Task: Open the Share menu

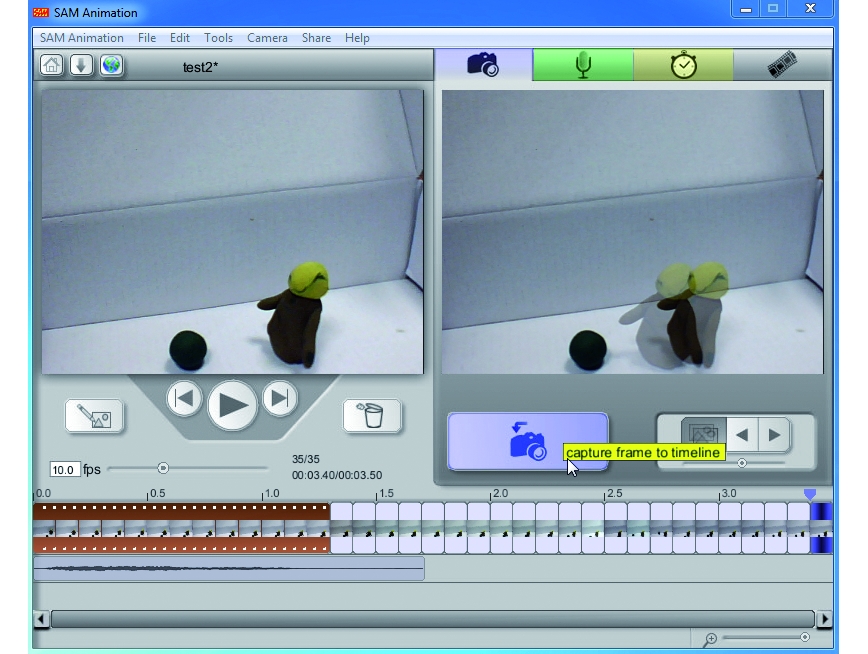Action: pyautogui.click(x=316, y=38)
